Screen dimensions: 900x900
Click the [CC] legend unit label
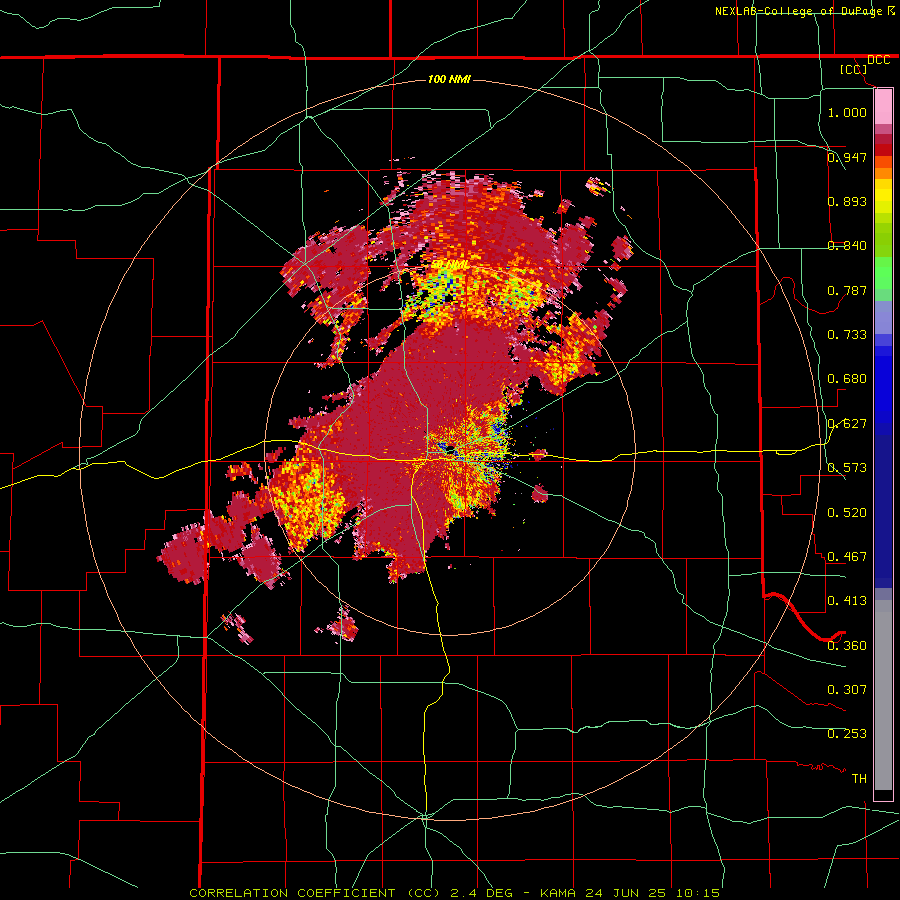point(854,70)
